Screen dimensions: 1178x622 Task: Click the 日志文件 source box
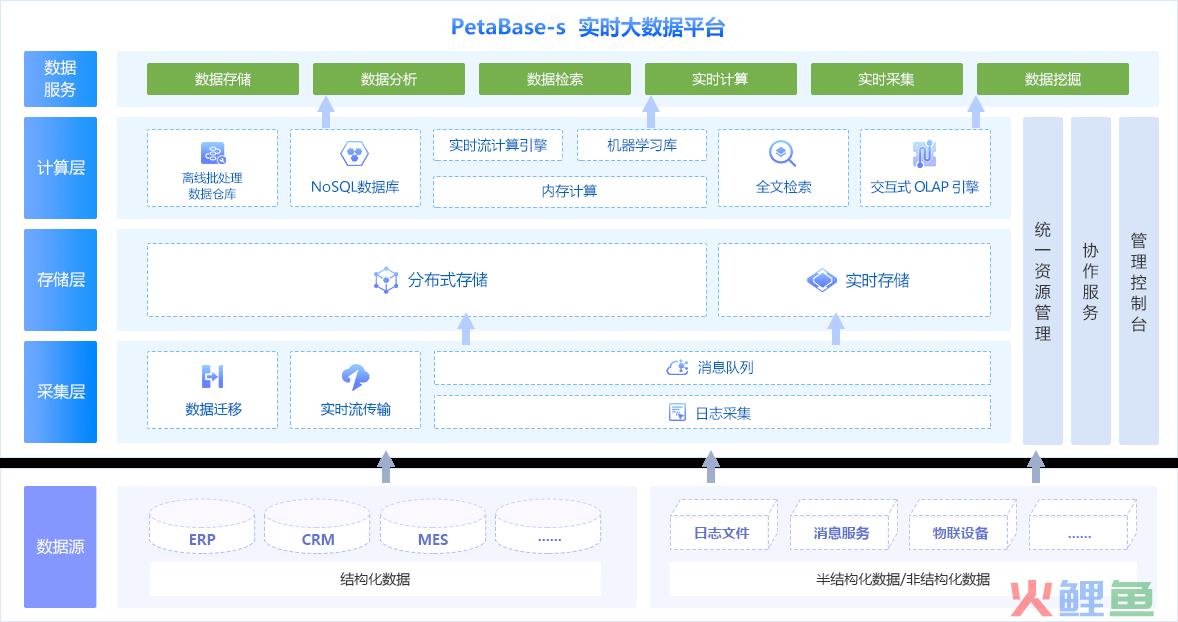(x=723, y=526)
